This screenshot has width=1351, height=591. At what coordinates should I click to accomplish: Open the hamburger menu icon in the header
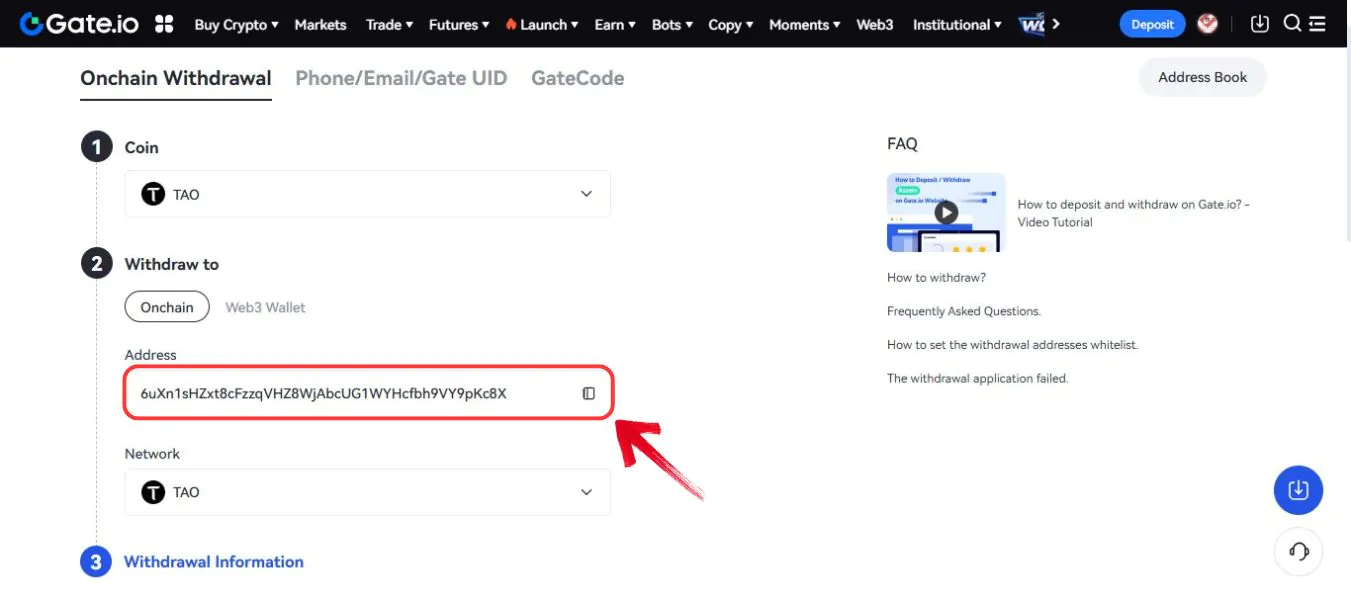(x=1317, y=24)
